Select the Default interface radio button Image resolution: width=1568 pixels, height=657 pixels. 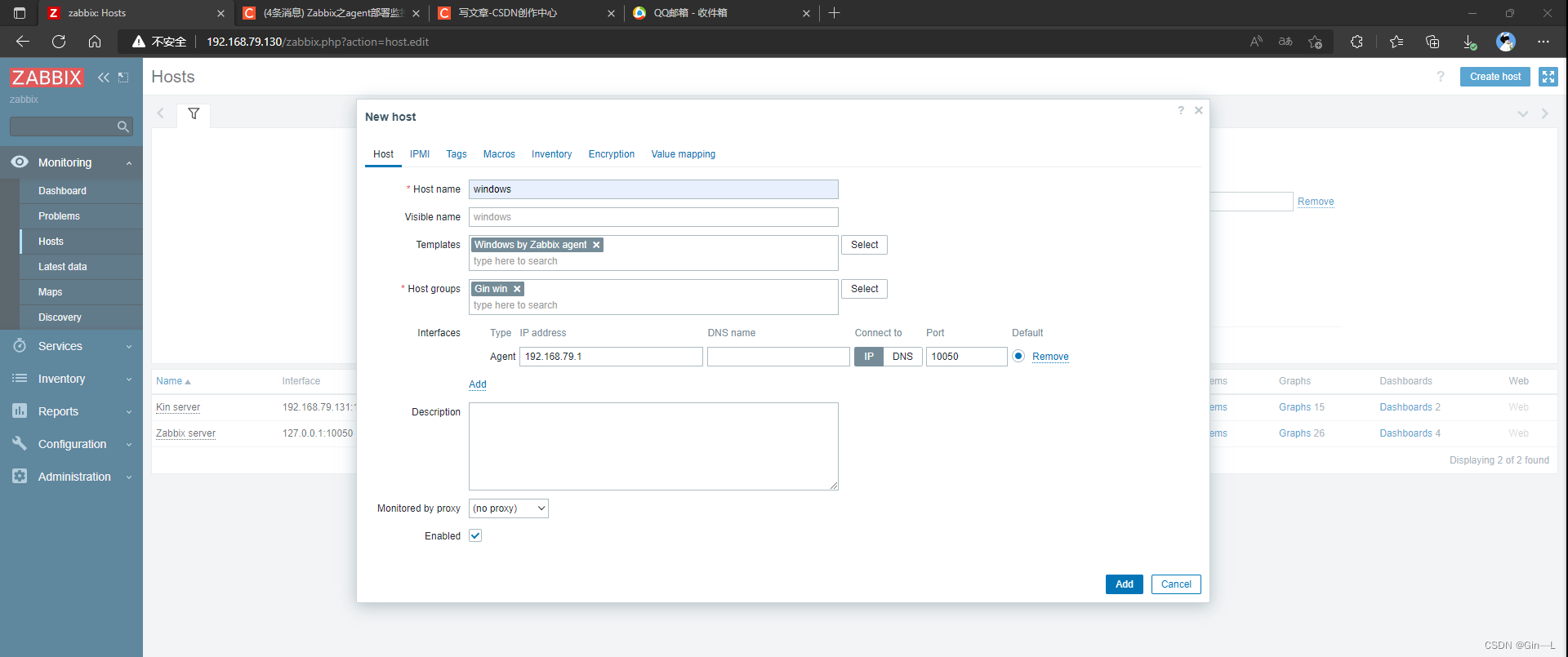click(x=1018, y=357)
